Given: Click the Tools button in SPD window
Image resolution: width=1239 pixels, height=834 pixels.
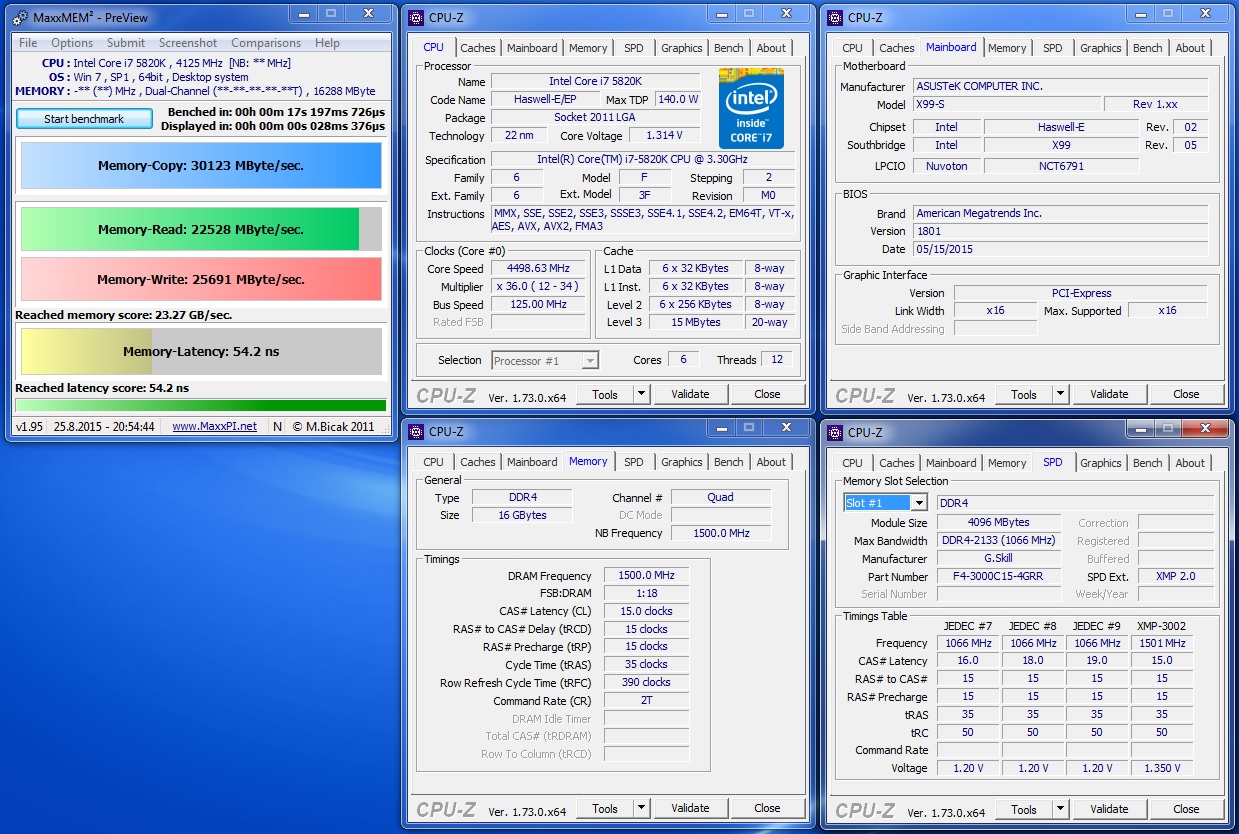Looking at the screenshot, I should pos(1024,809).
